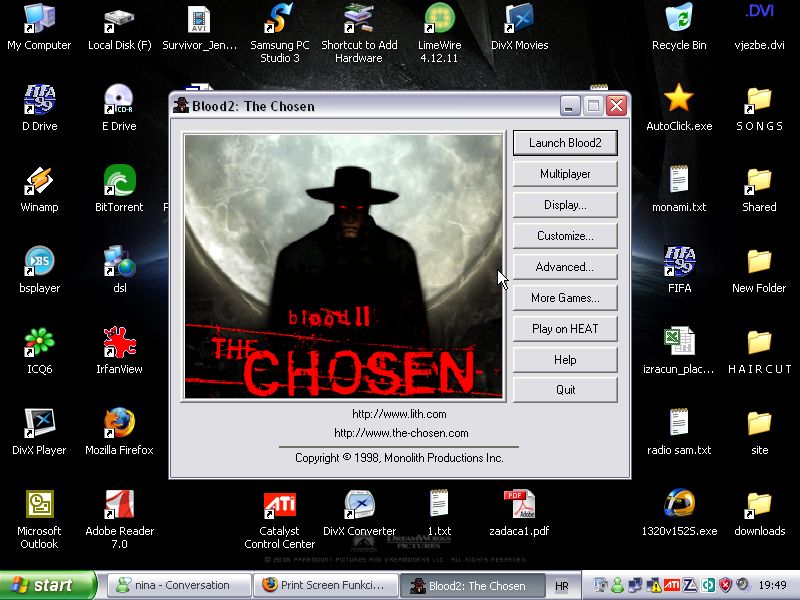This screenshot has height=600, width=800.
Task: Click Play on HEAT
Action: pyautogui.click(x=565, y=329)
